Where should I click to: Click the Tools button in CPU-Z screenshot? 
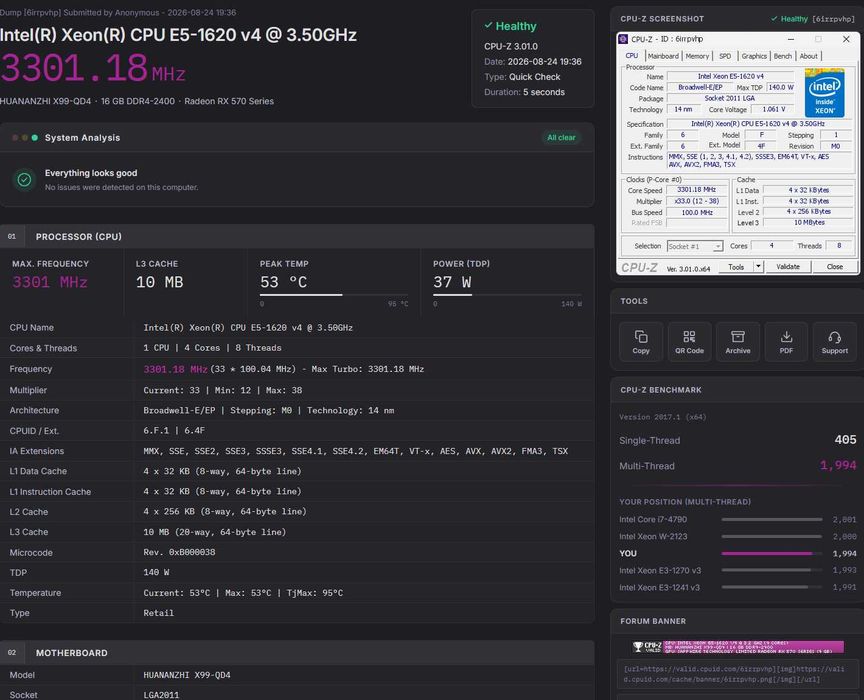pyautogui.click(x=736, y=267)
